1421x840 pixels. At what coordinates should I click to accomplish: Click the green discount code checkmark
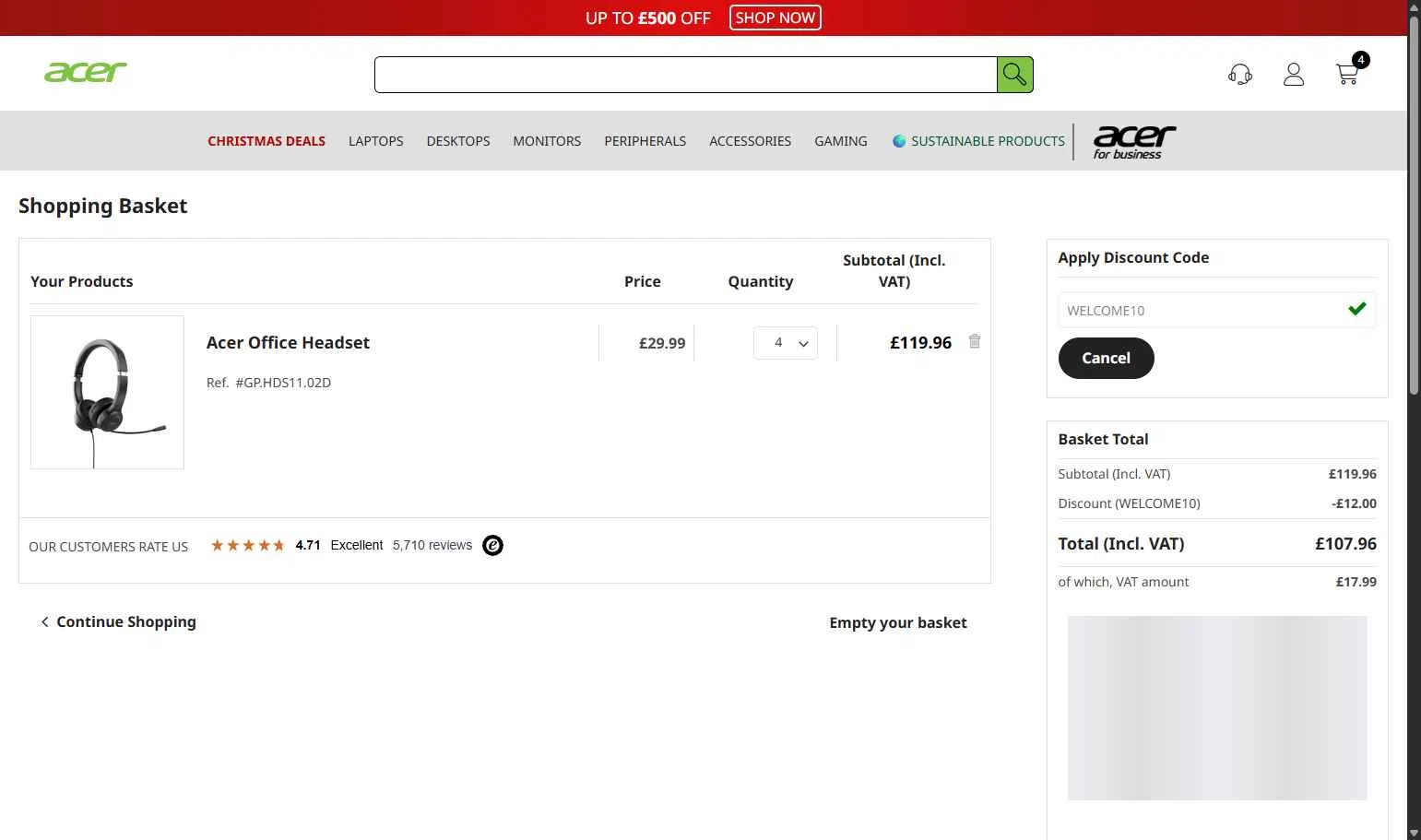tap(1356, 309)
